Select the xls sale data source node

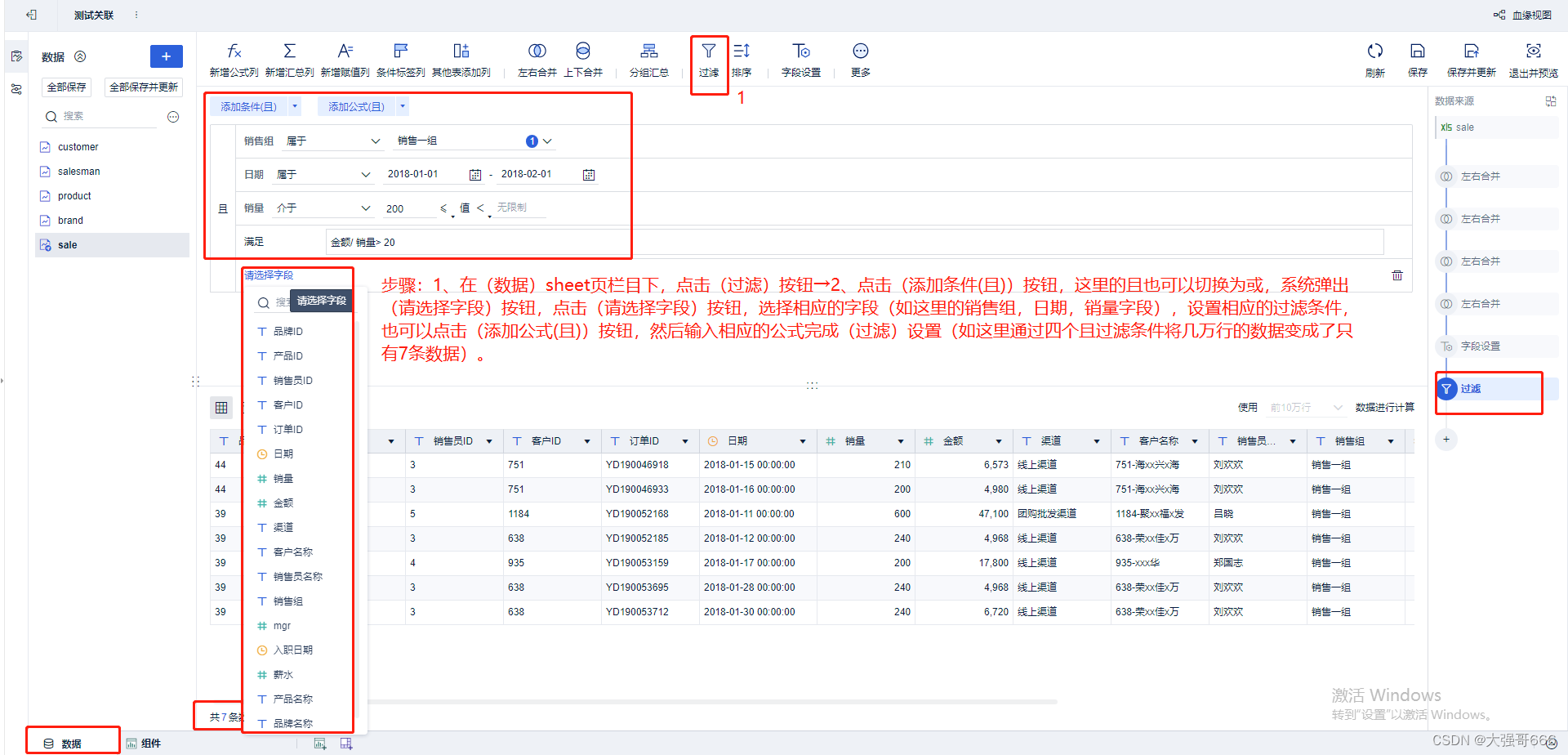1497,127
